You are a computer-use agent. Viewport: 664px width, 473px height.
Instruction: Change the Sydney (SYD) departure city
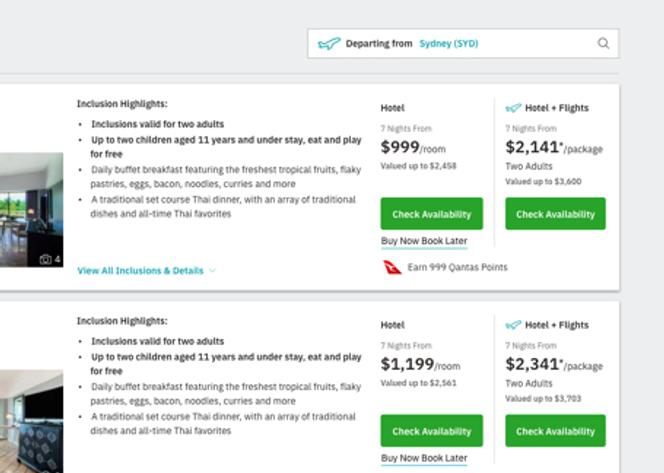(450, 44)
